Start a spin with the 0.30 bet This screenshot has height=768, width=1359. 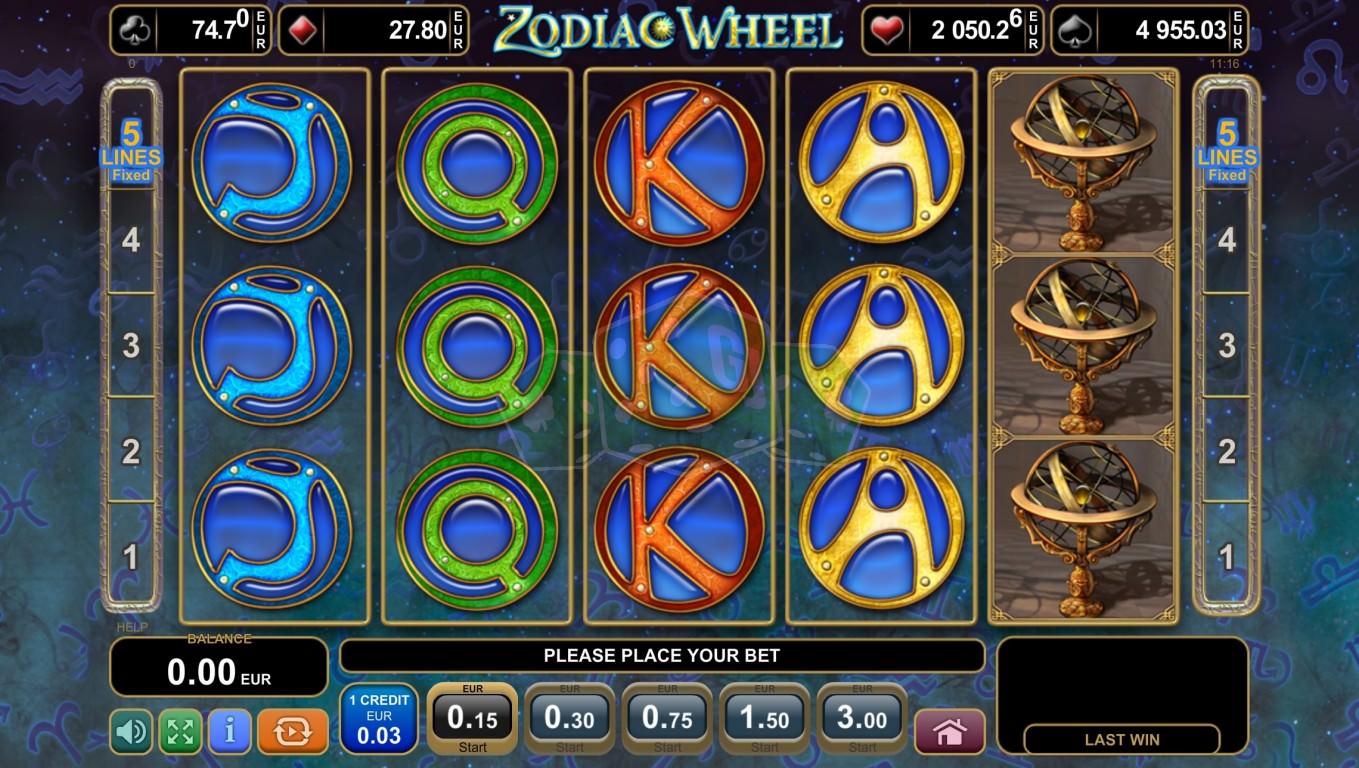[569, 719]
